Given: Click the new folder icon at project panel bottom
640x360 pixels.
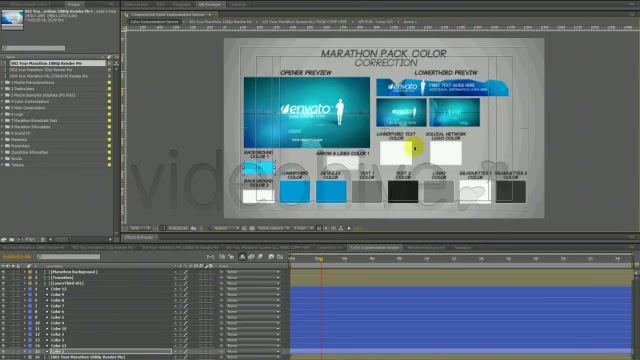Looking at the screenshot, I should pyautogui.click(x=12, y=240).
